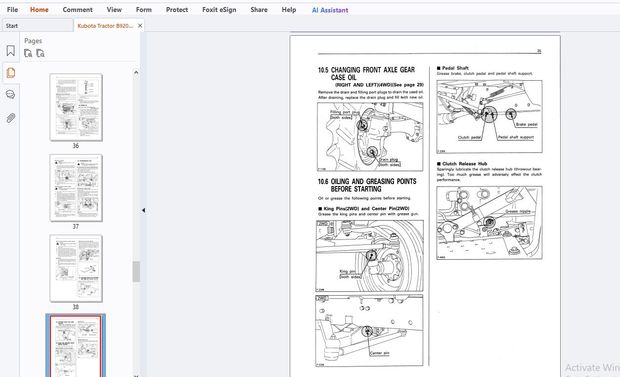Click the 'Pages' panel title
620x377 pixels.
33,40
